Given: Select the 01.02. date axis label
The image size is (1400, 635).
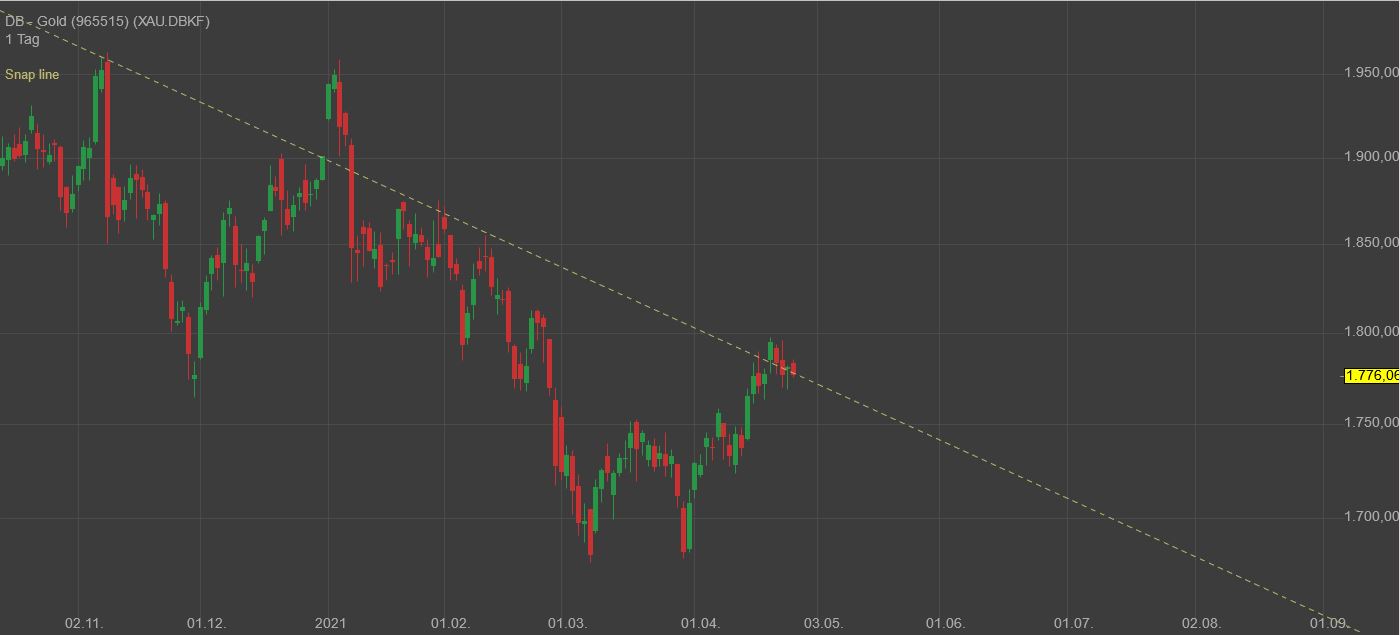Looking at the screenshot, I should 450,623.
